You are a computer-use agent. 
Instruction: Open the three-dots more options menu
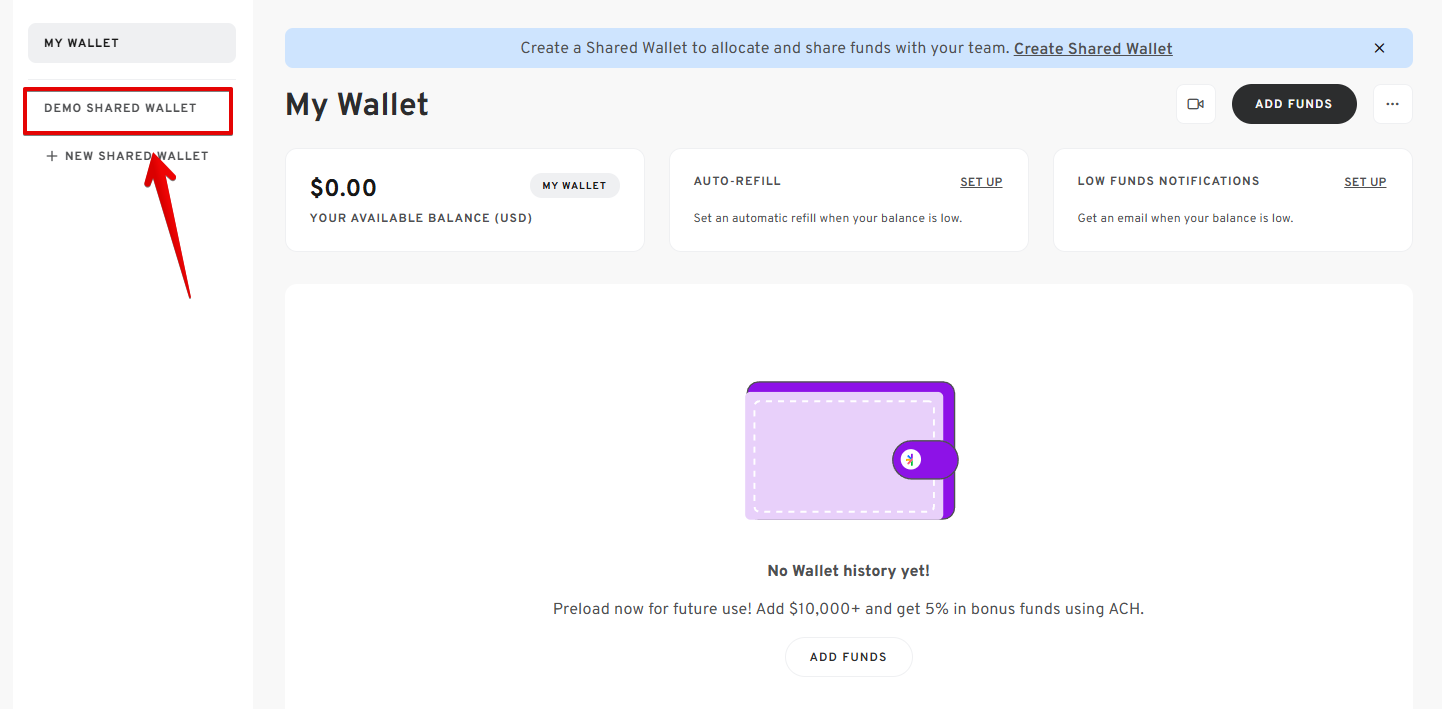coord(1392,104)
